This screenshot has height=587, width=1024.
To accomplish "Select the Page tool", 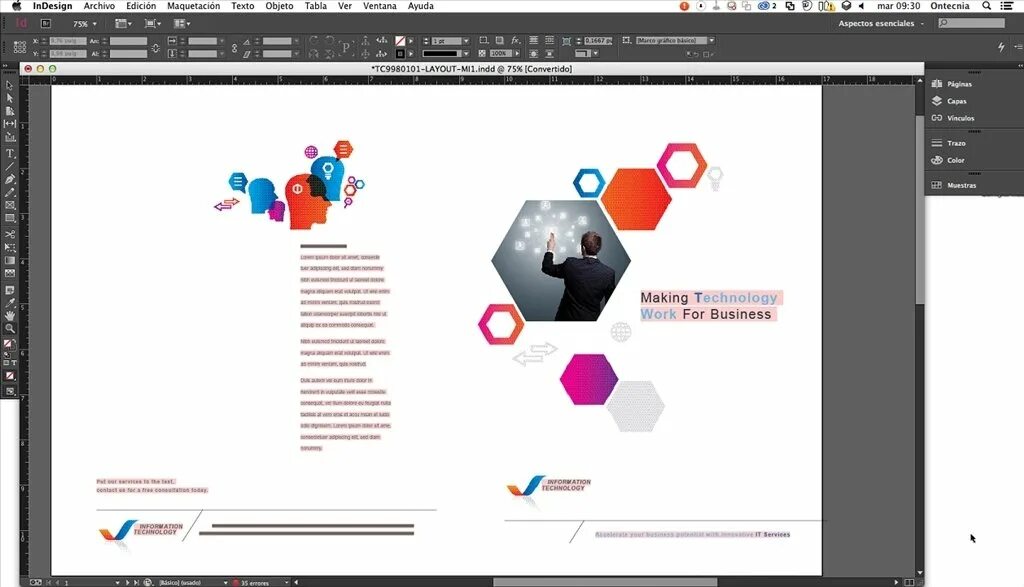I will pyautogui.click(x=9, y=111).
